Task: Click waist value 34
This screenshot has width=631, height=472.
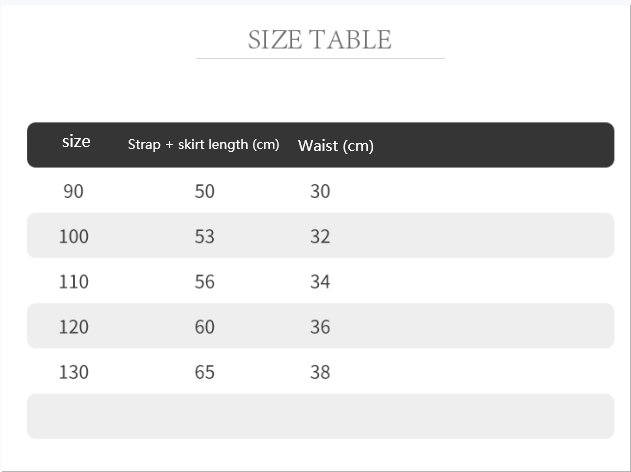Action: (319, 282)
